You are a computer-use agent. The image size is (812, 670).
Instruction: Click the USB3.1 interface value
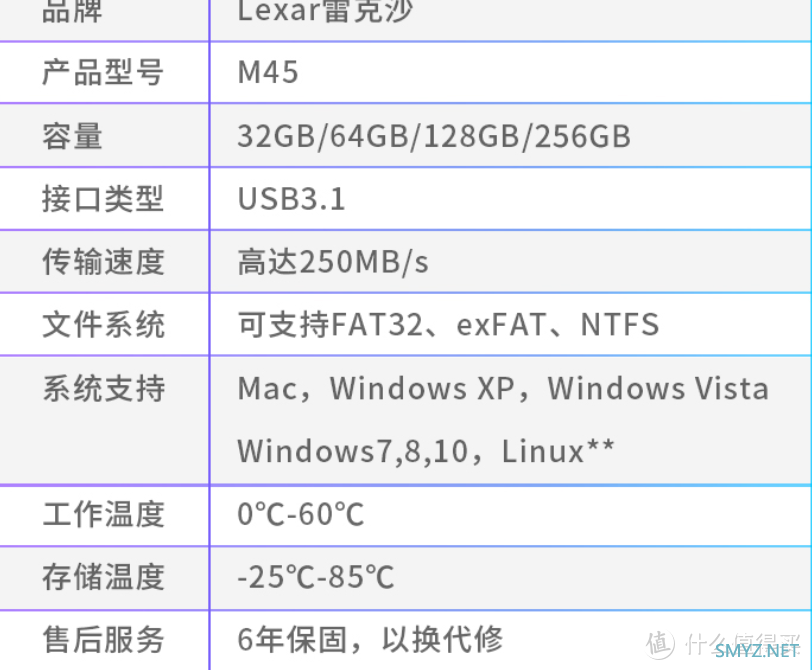pyautogui.click(x=291, y=199)
